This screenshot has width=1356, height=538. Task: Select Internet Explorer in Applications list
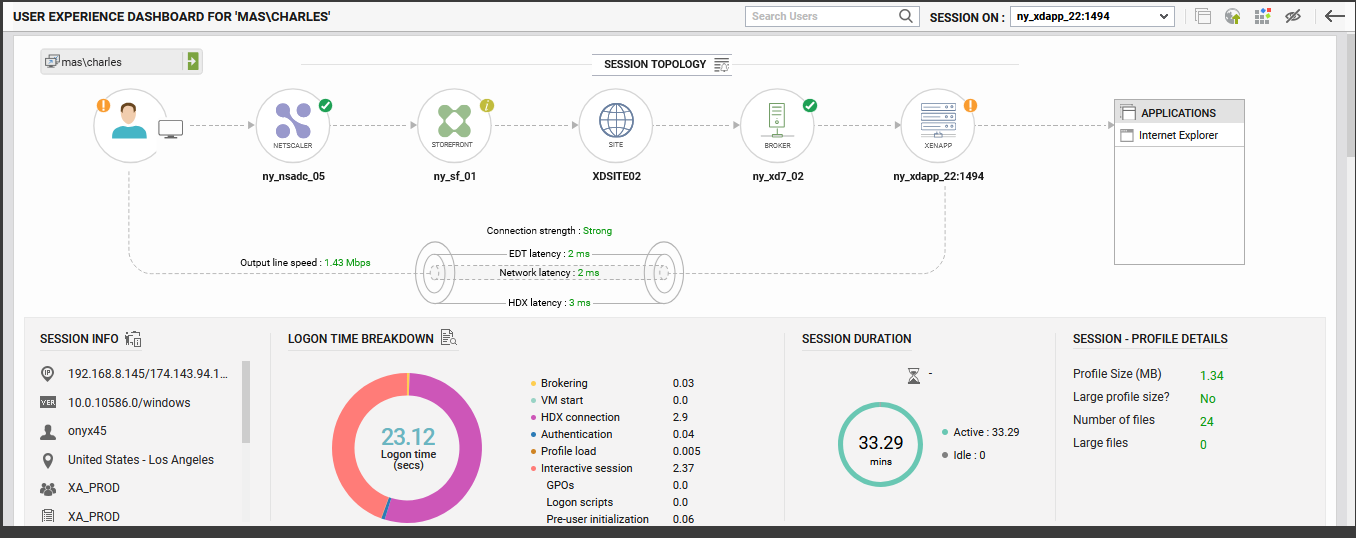point(1178,135)
